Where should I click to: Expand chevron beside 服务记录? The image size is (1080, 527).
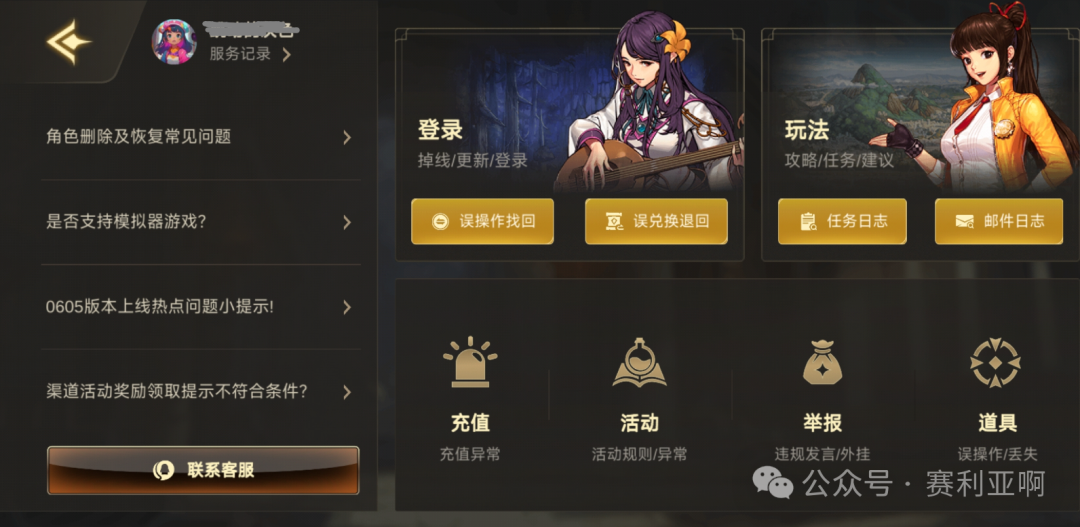click(287, 54)
